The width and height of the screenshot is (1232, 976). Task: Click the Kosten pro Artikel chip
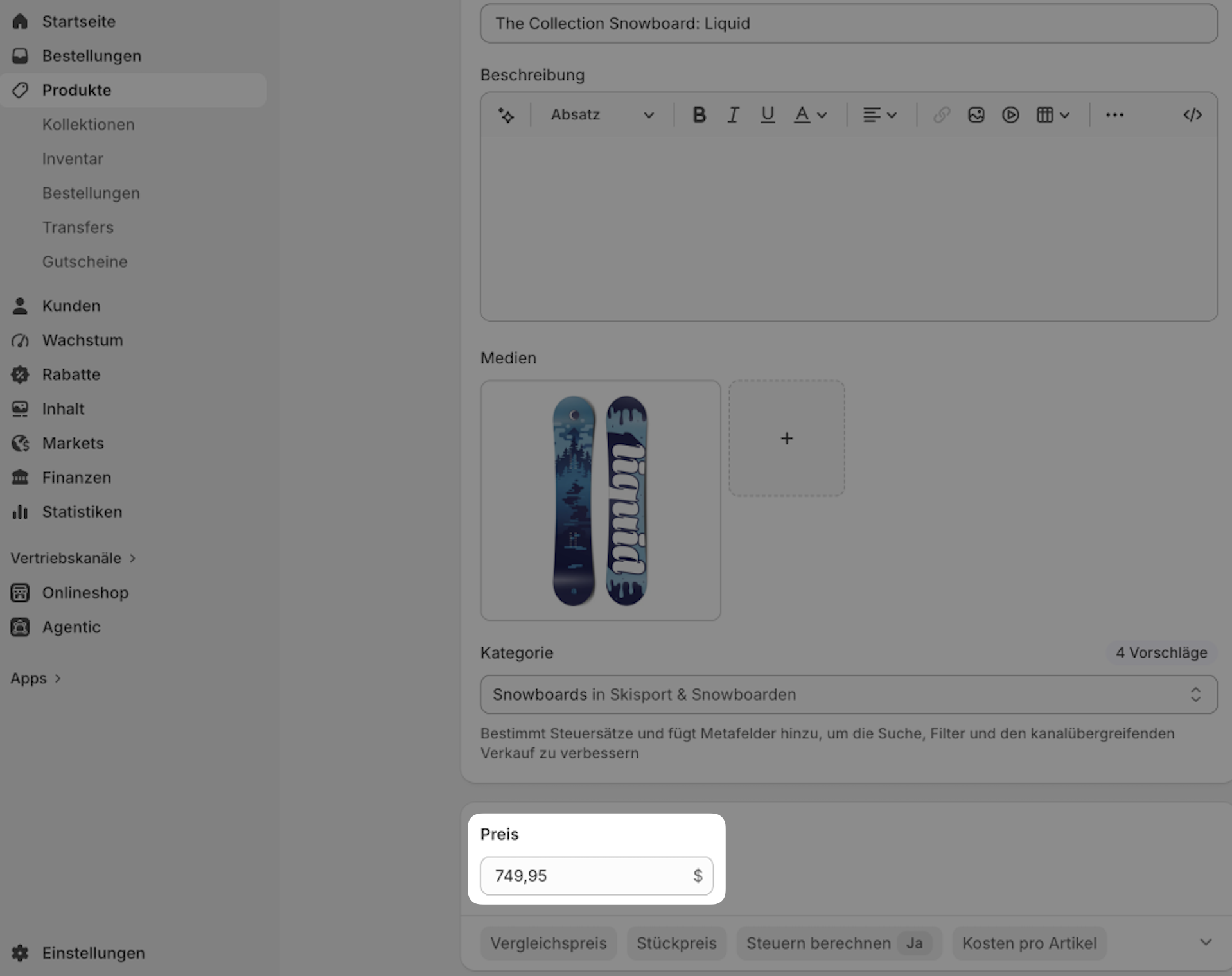pos(1029,943)
